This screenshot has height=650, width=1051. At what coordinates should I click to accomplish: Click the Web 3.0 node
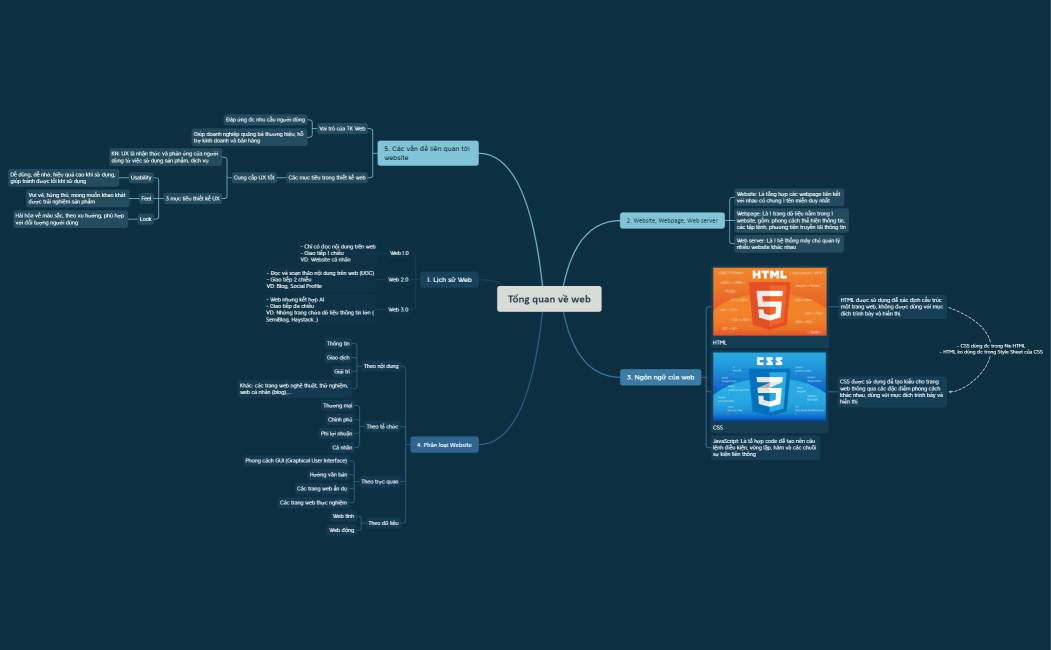click(x=399, y=310)
